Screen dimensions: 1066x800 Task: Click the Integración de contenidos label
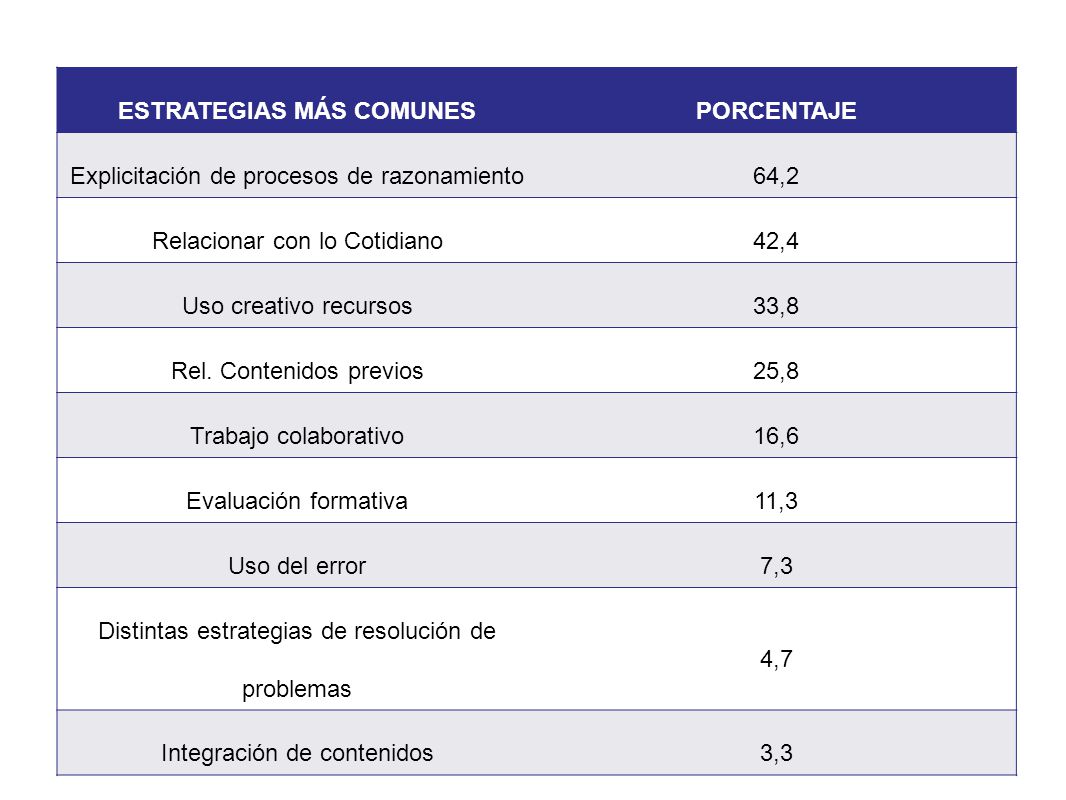(x=297, y=753)
